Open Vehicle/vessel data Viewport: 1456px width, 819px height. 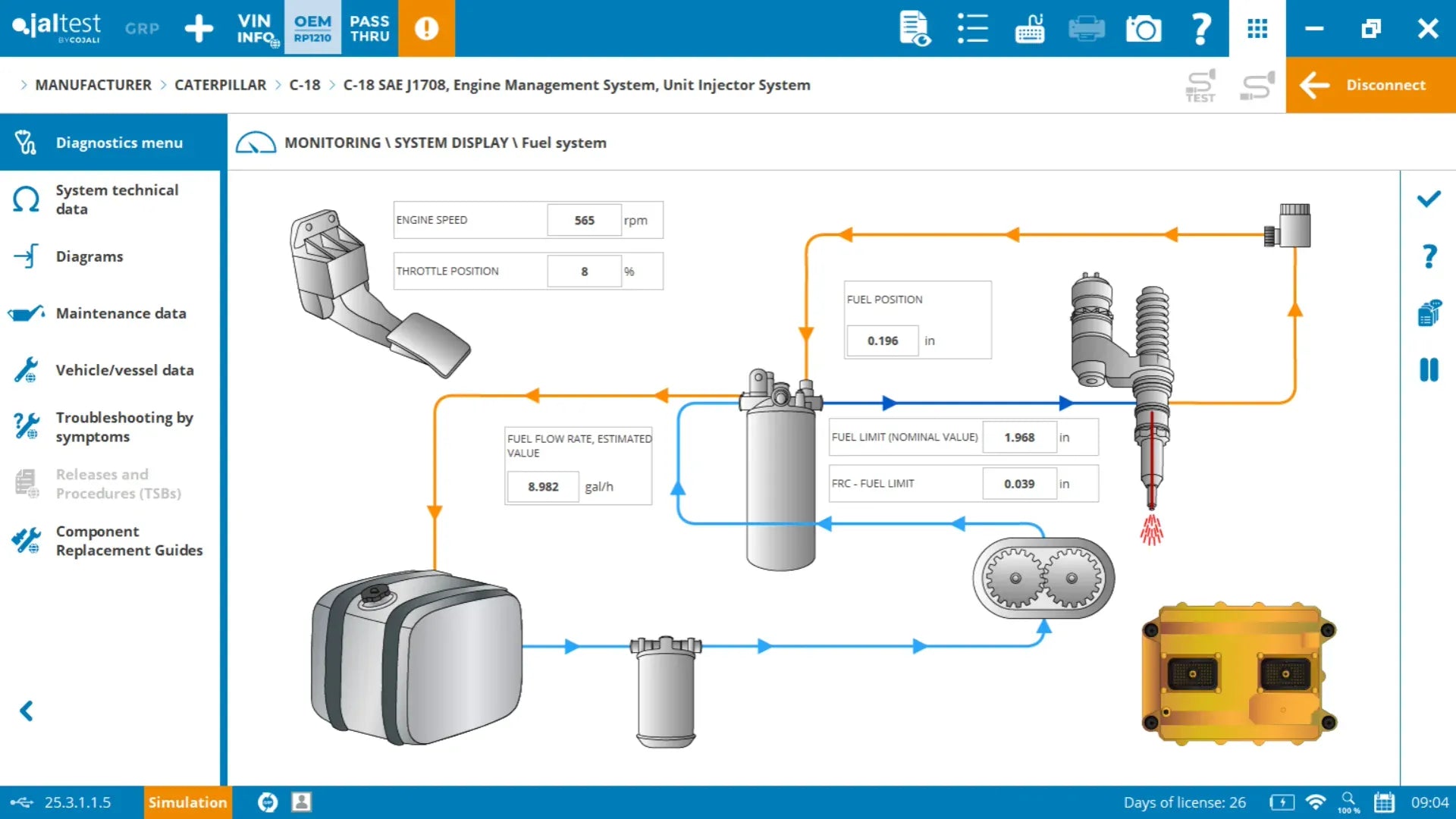pyautogui.click(x=110, y=370)
